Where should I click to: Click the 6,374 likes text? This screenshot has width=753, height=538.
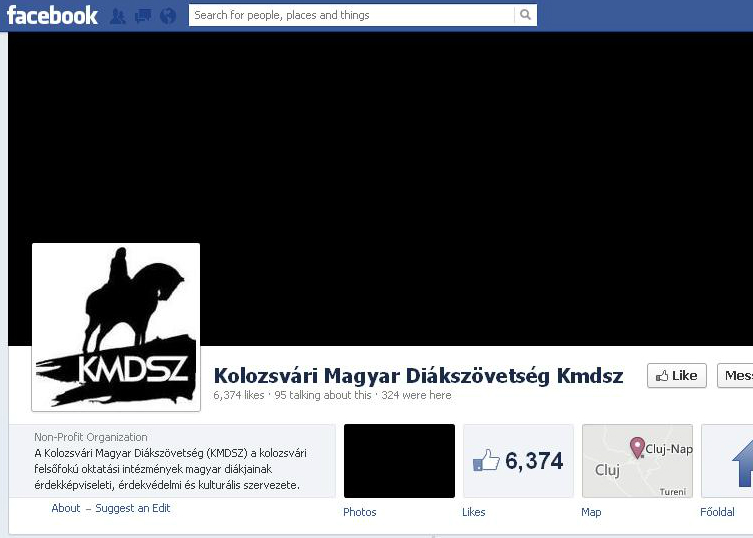coord(239,395)
